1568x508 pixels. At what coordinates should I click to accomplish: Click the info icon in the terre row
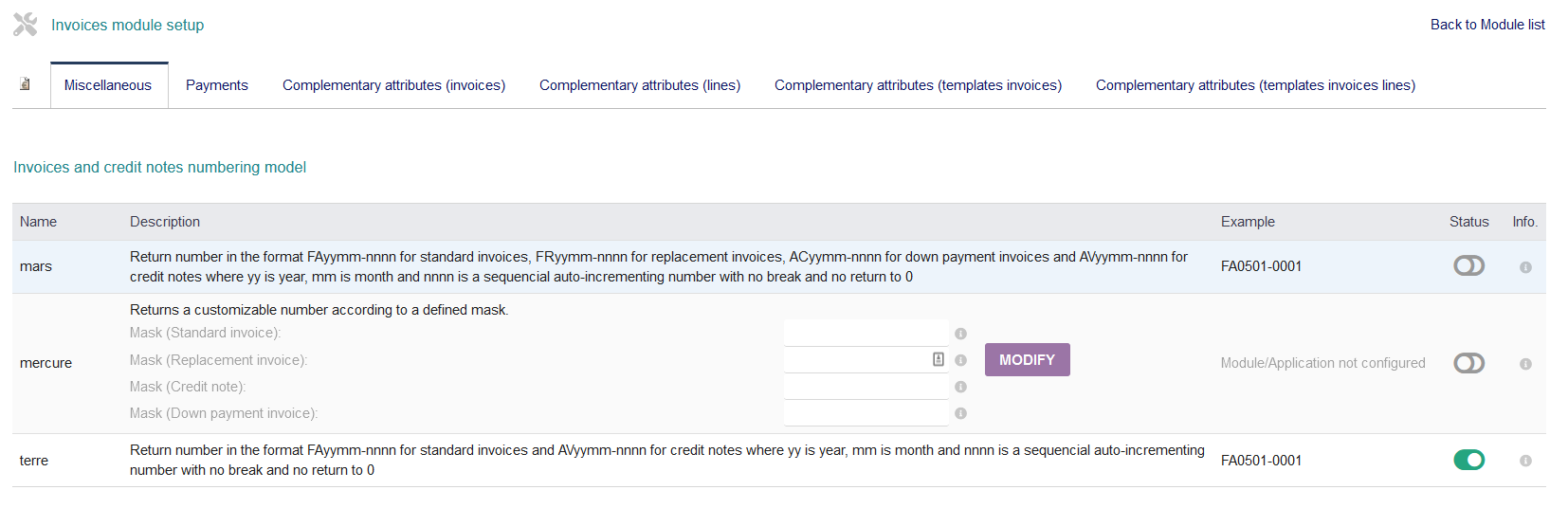click(x=1525, y=461)
